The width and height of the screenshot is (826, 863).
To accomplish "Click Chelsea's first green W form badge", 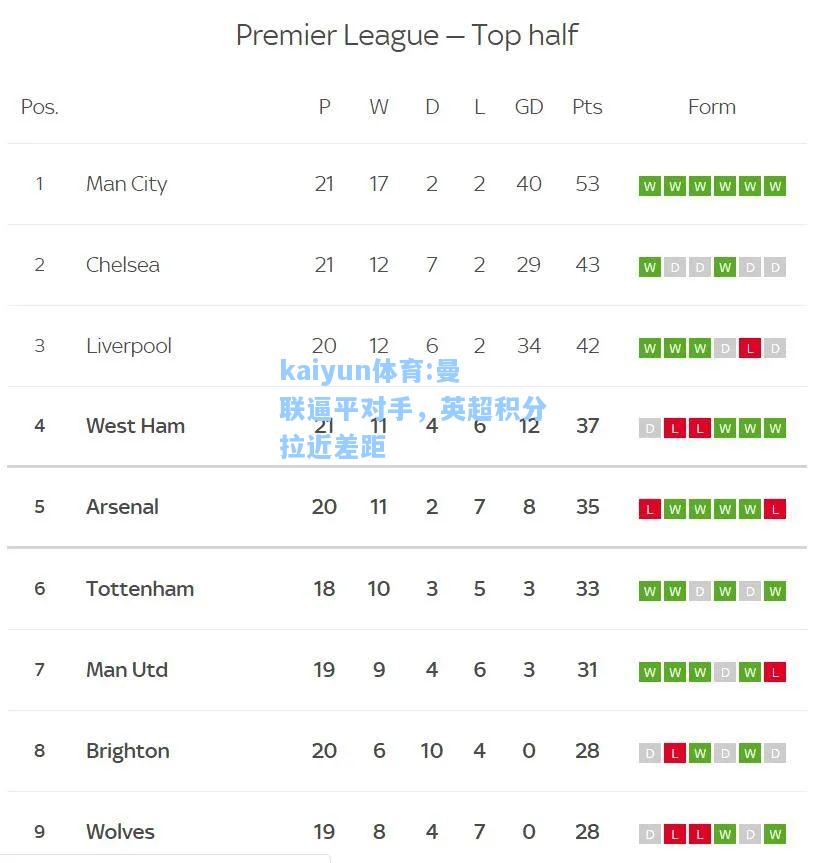I will coord(649,267).
